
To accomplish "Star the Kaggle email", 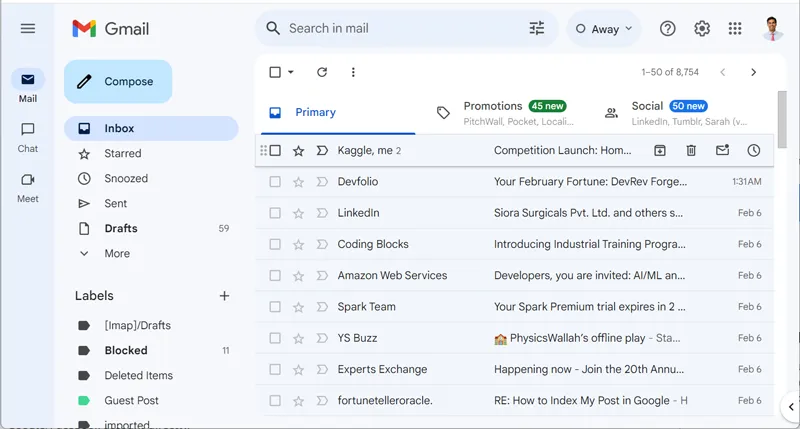I will click(x=298, y=150).
